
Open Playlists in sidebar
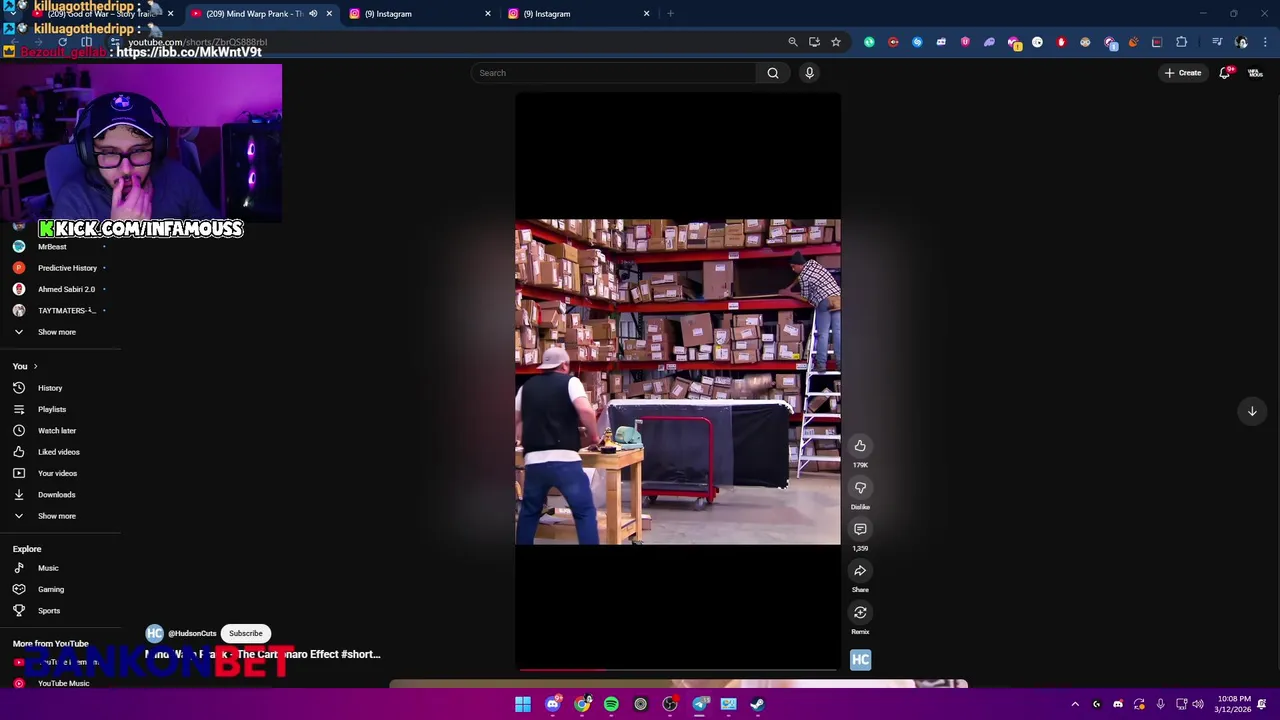click(52, 409)
